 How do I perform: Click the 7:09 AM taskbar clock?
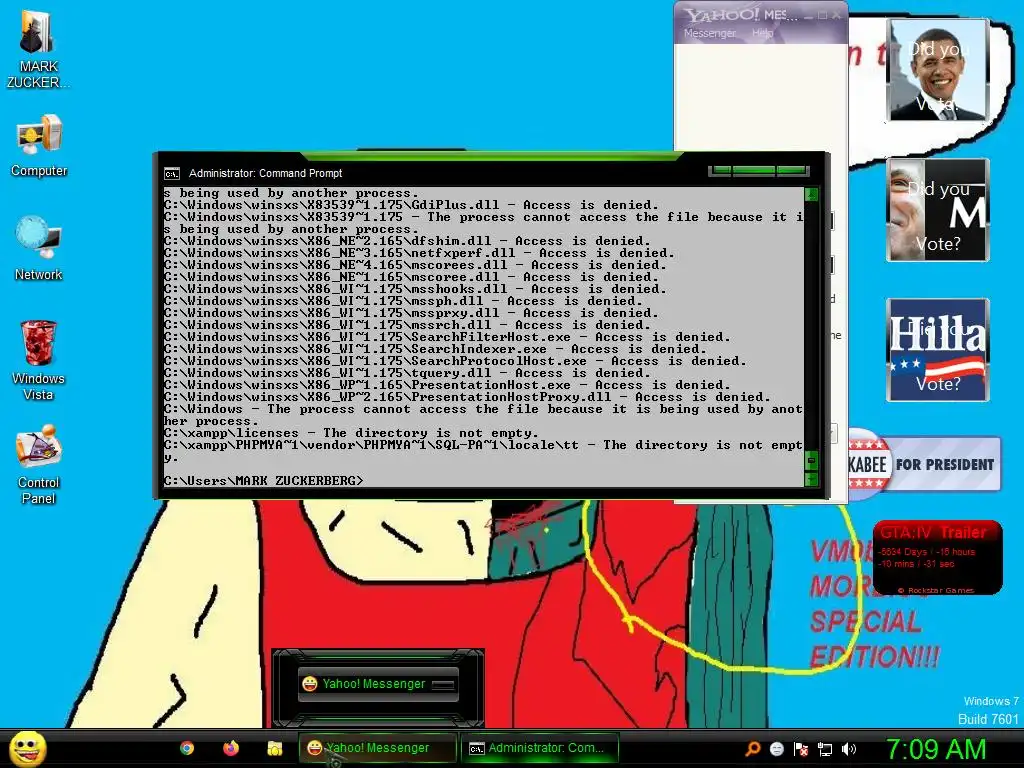click(936, 749)
